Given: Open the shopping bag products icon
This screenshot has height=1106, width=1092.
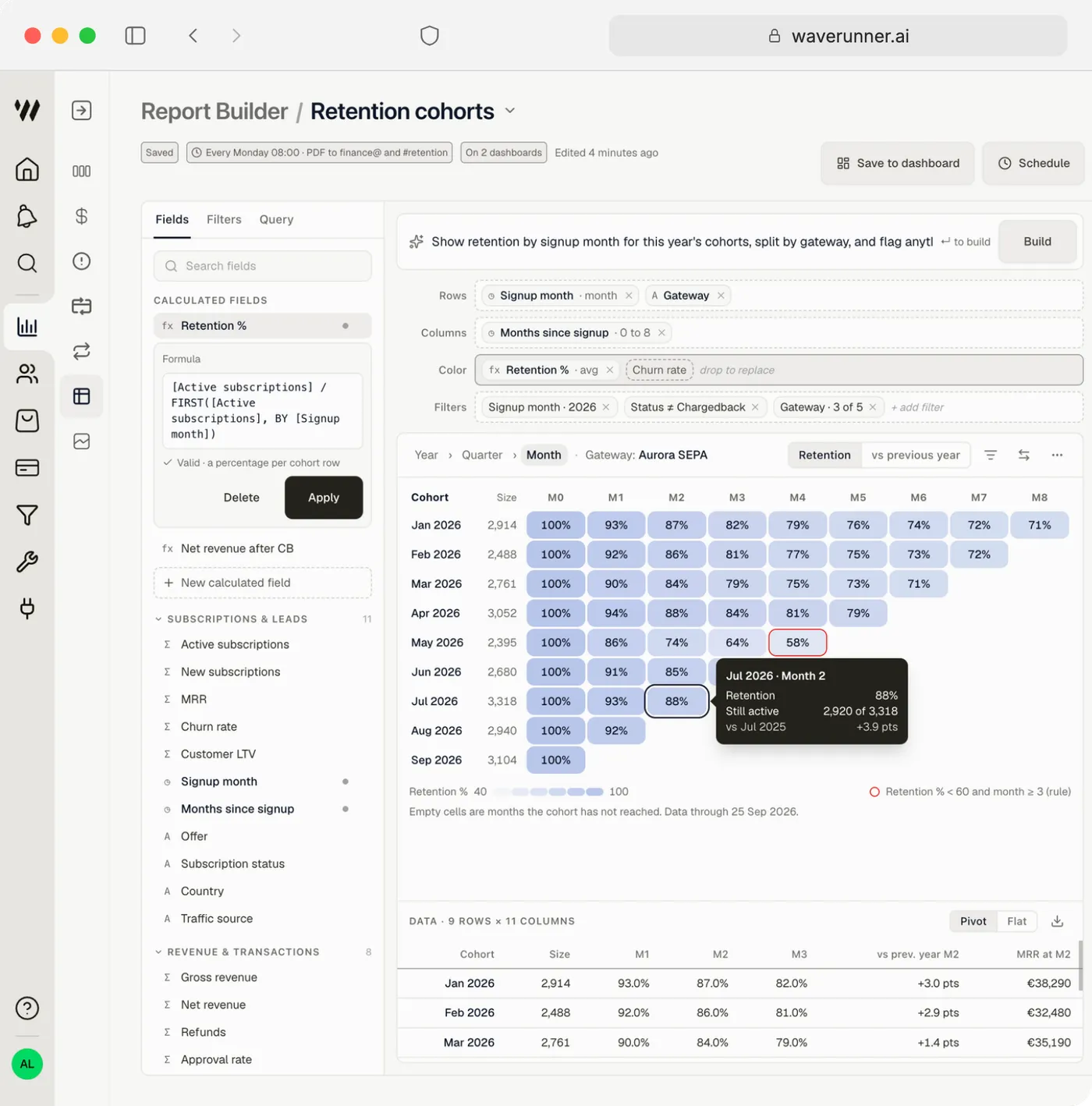Looking at the screenshot, I should (27, 421).
